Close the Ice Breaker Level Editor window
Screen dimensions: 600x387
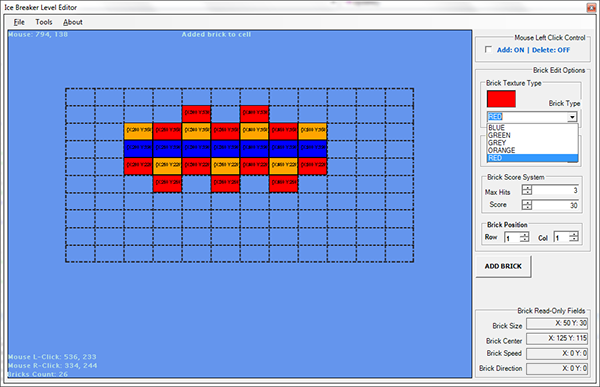pos(591,7)
